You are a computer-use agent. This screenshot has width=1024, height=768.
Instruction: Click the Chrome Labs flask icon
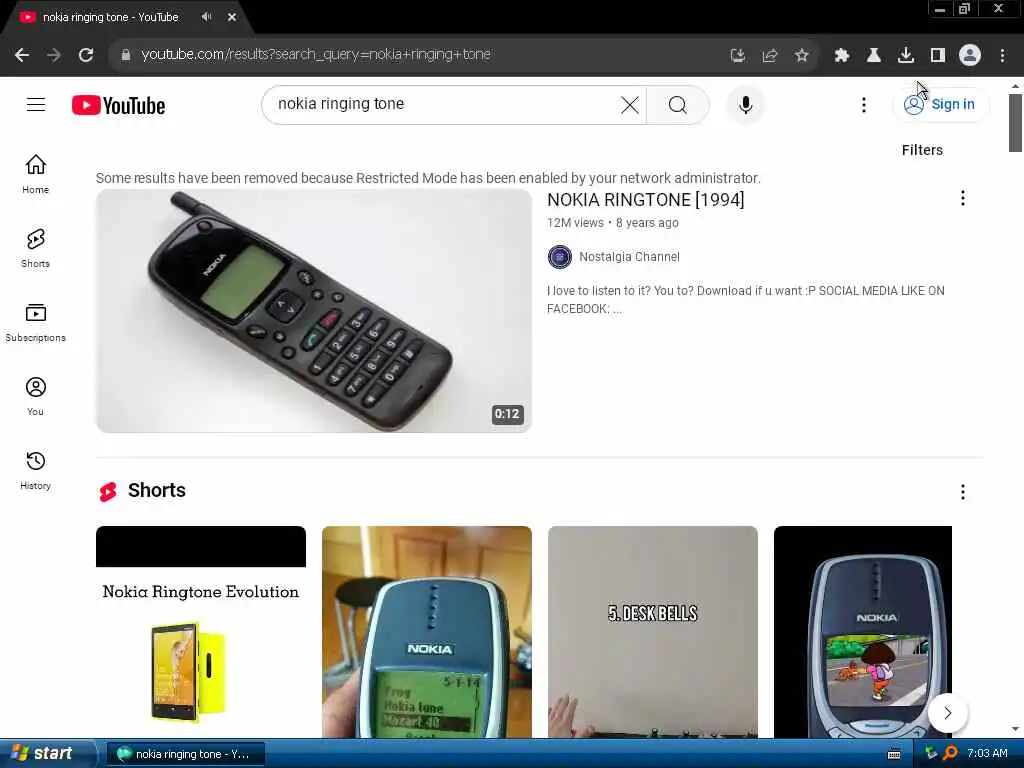[873, 56]
